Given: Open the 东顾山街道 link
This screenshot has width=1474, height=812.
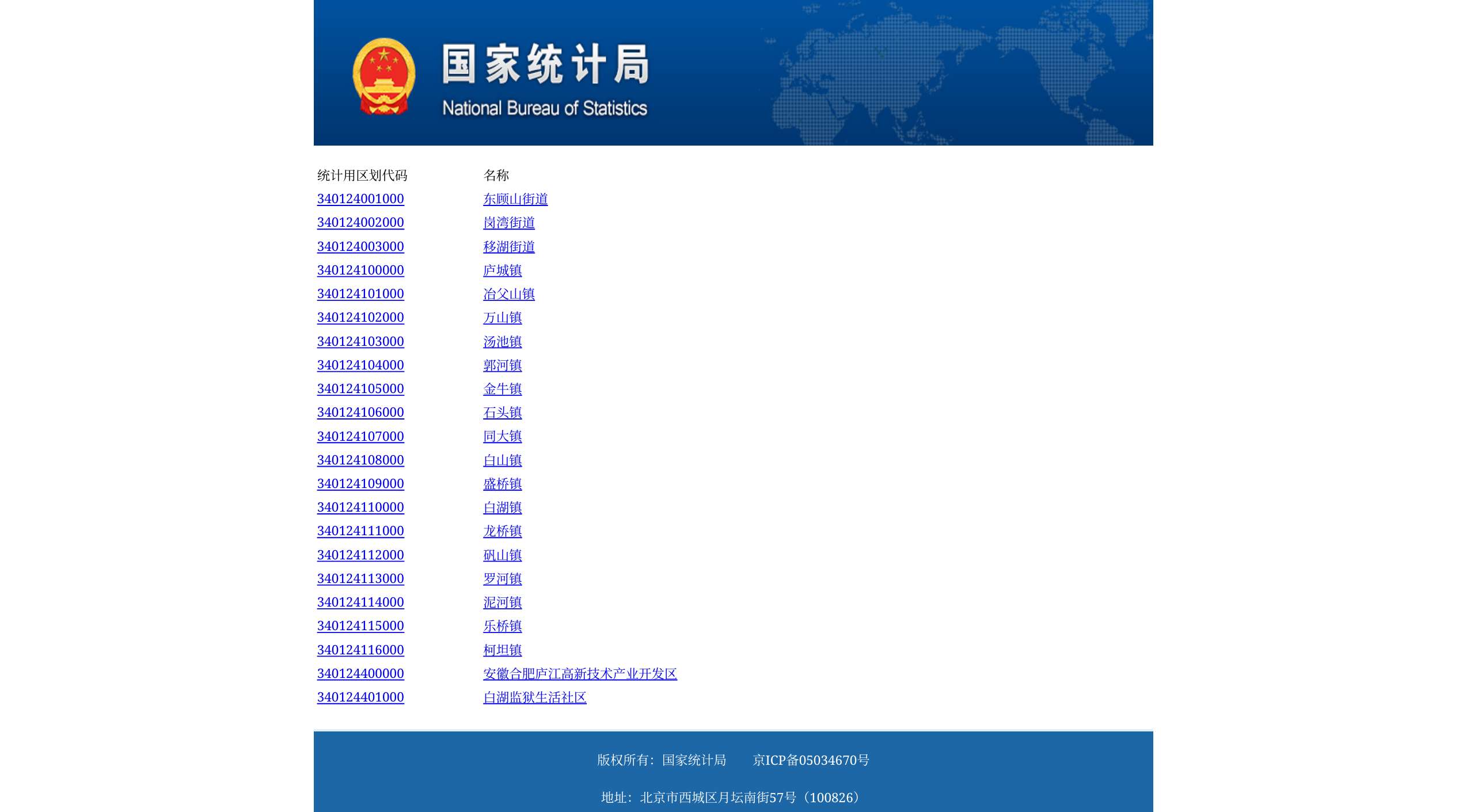Looking at the screenshot, I should click(x=515, y=199).
